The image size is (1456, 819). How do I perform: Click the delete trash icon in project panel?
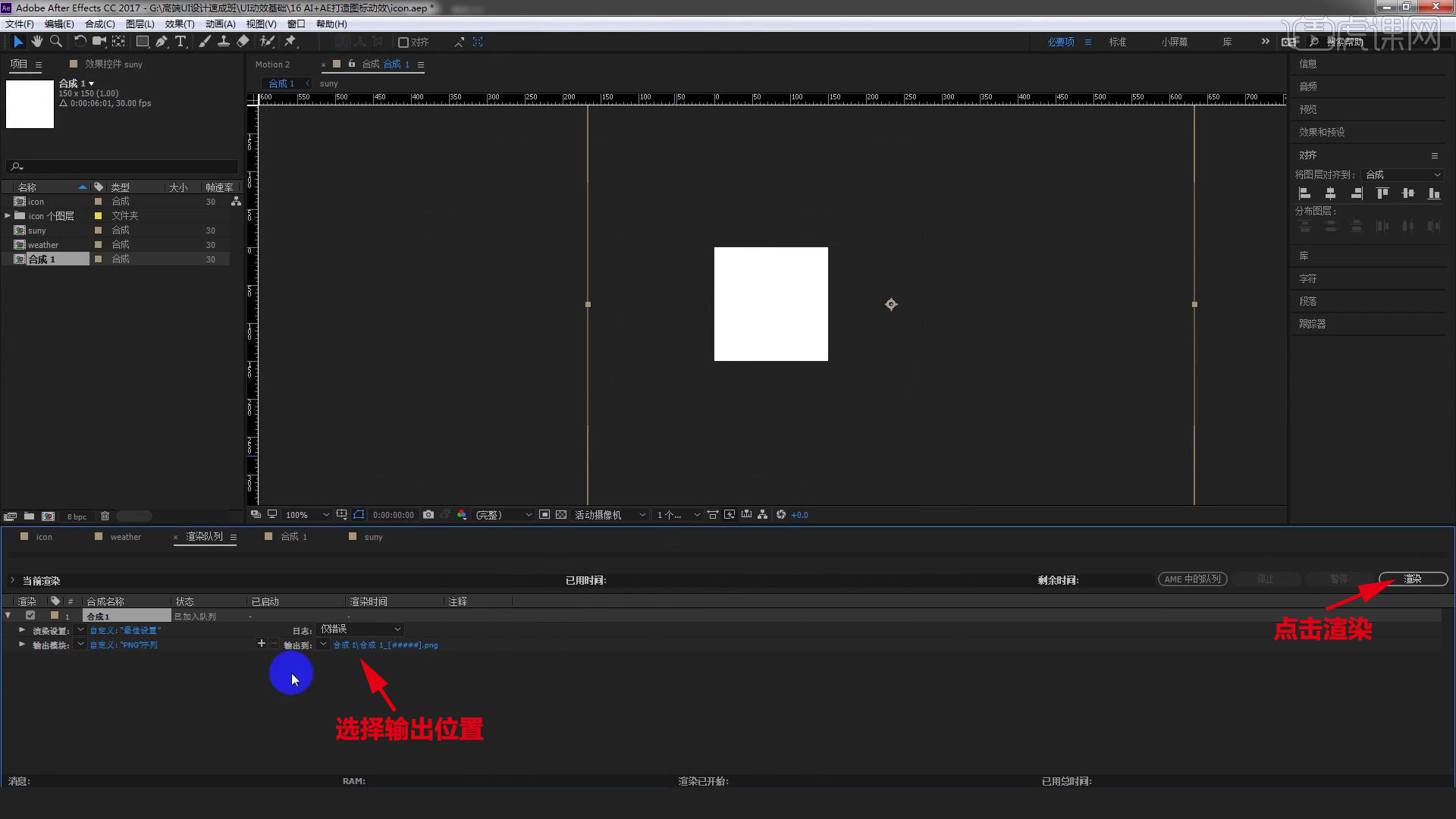pyautogui.click(x=105, y=516)
